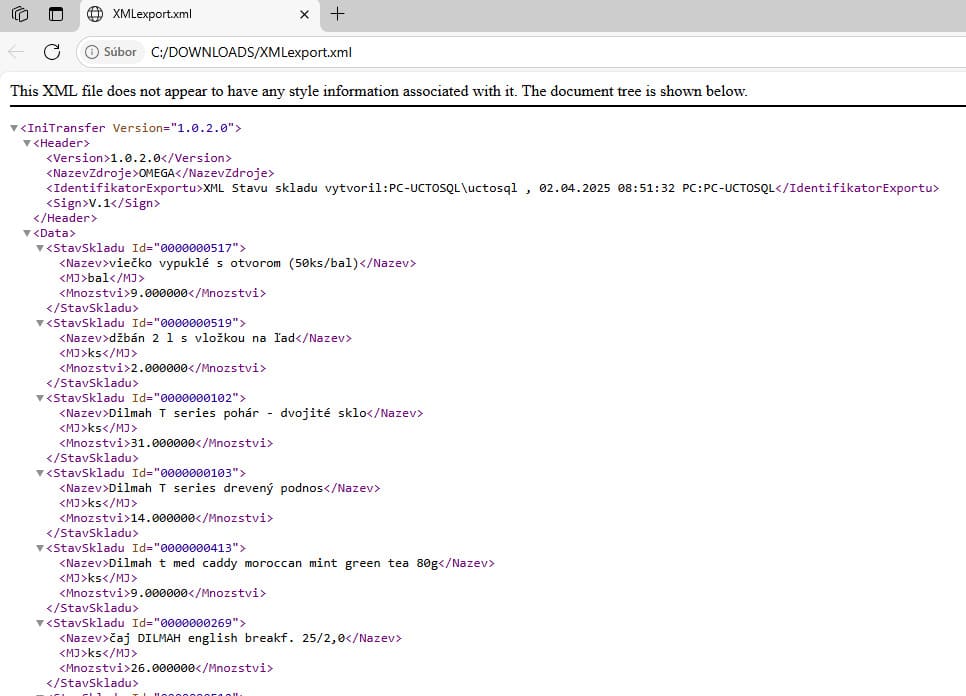Open the workspaces icon in the tab bar

pyautogui.click(x=20, y=14)
